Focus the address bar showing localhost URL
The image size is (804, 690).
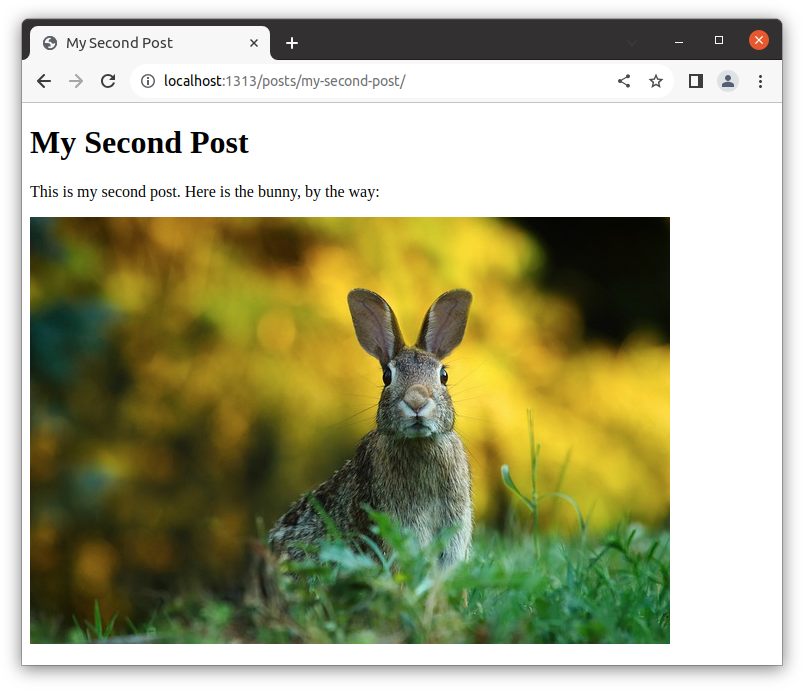point(380,81)
